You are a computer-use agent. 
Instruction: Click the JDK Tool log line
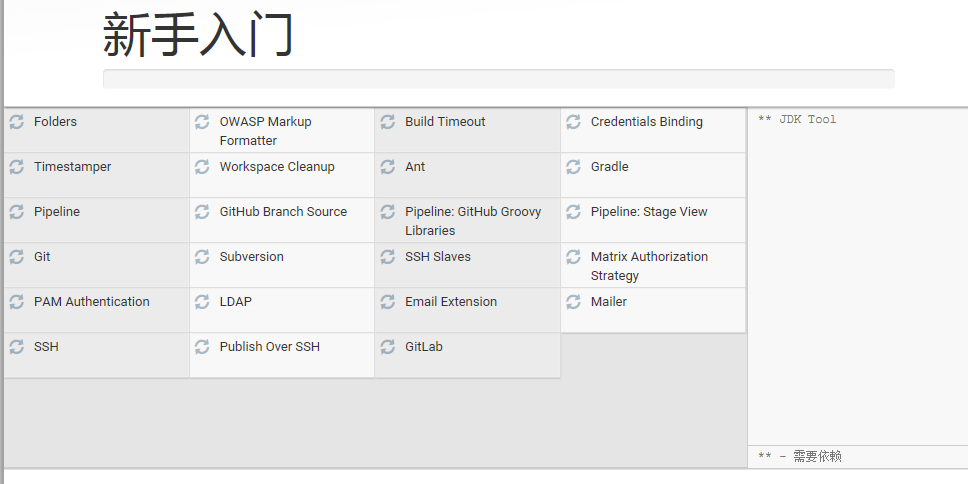(797, 120)
